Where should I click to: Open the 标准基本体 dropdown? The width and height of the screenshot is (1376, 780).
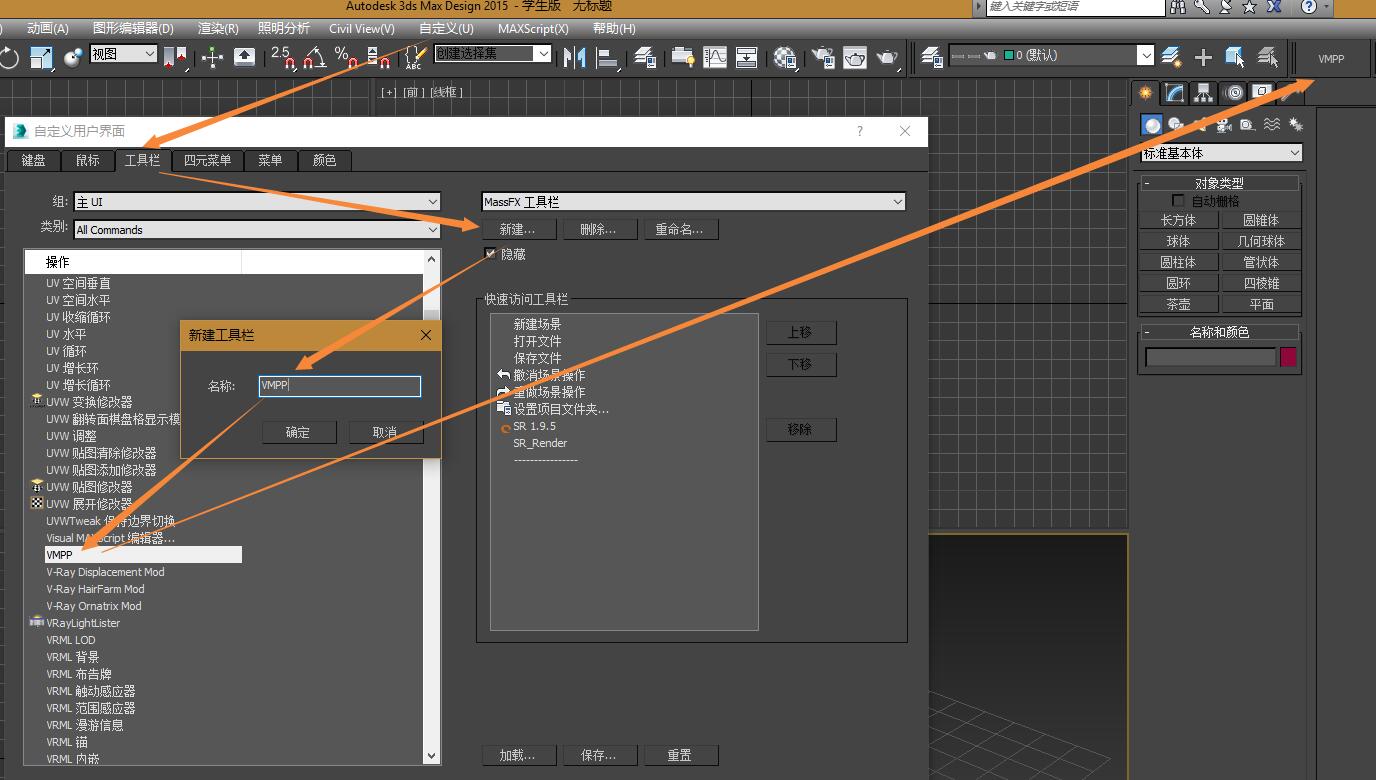pos(1221,153)
